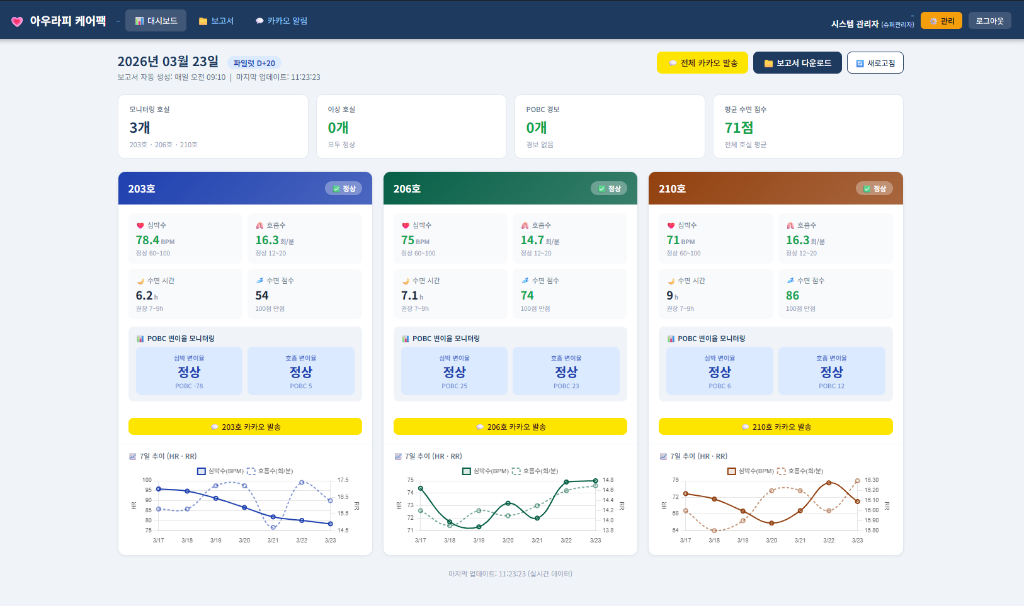Toggle the 심박수(BPM) legend in the 203호 chart
The image size is (1024, 606).
coord(221,470)
